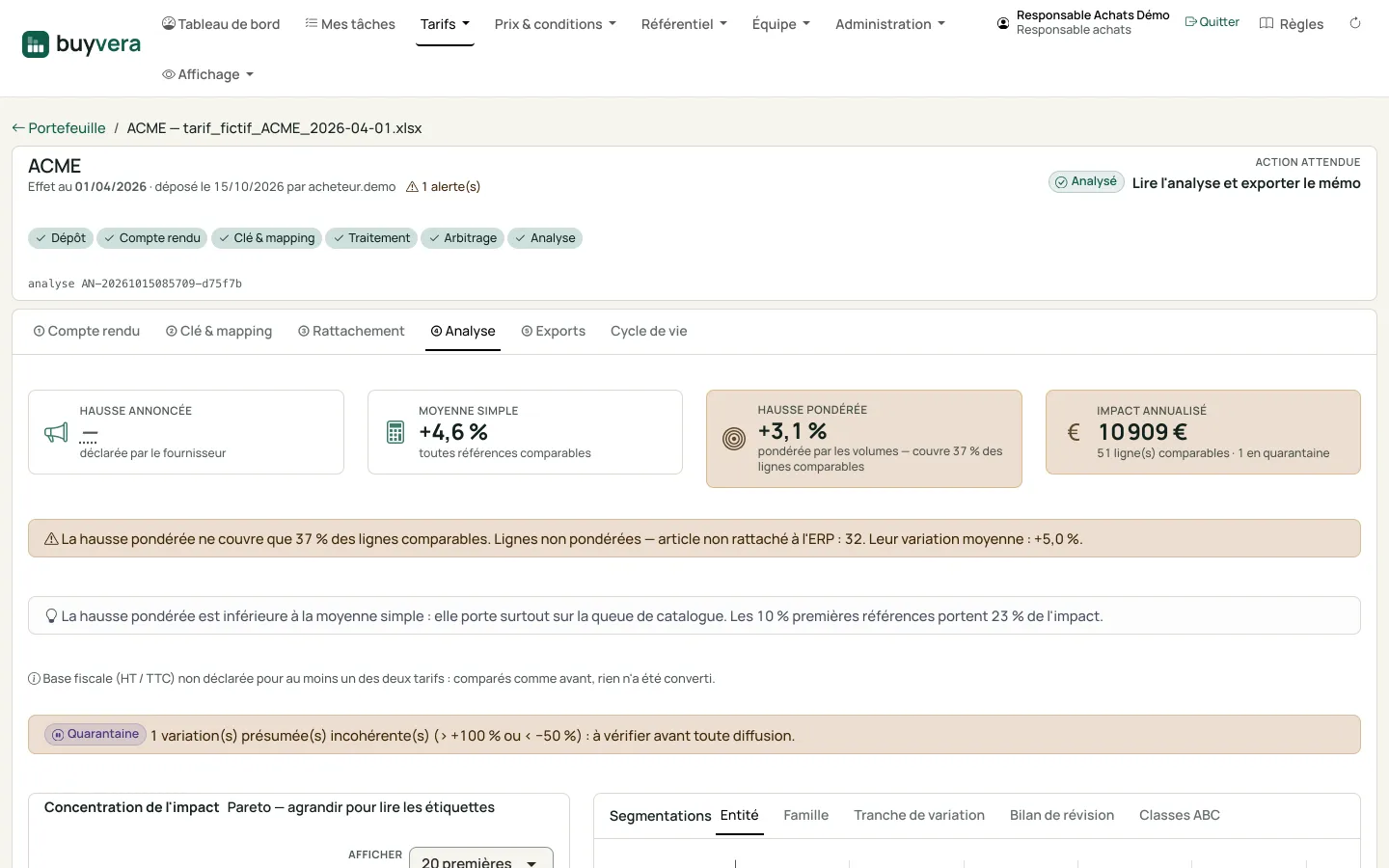Click the info icon beside Base fiscale note
Viewport: 1389px width, 868px height.
34,679
